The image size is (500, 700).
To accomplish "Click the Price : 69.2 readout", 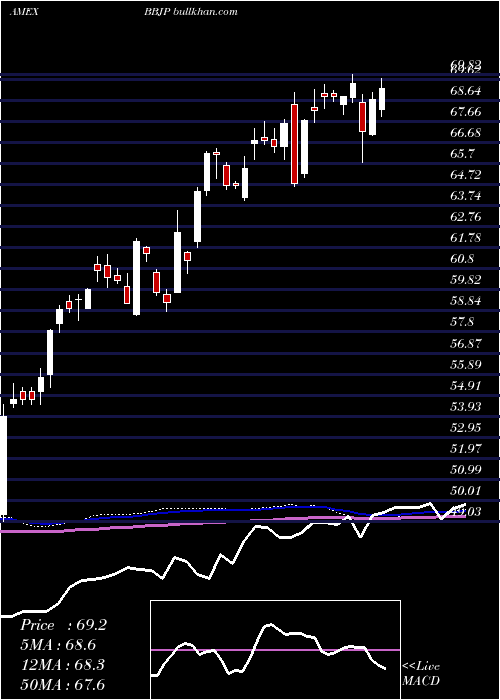I will [x=63, y=625].
